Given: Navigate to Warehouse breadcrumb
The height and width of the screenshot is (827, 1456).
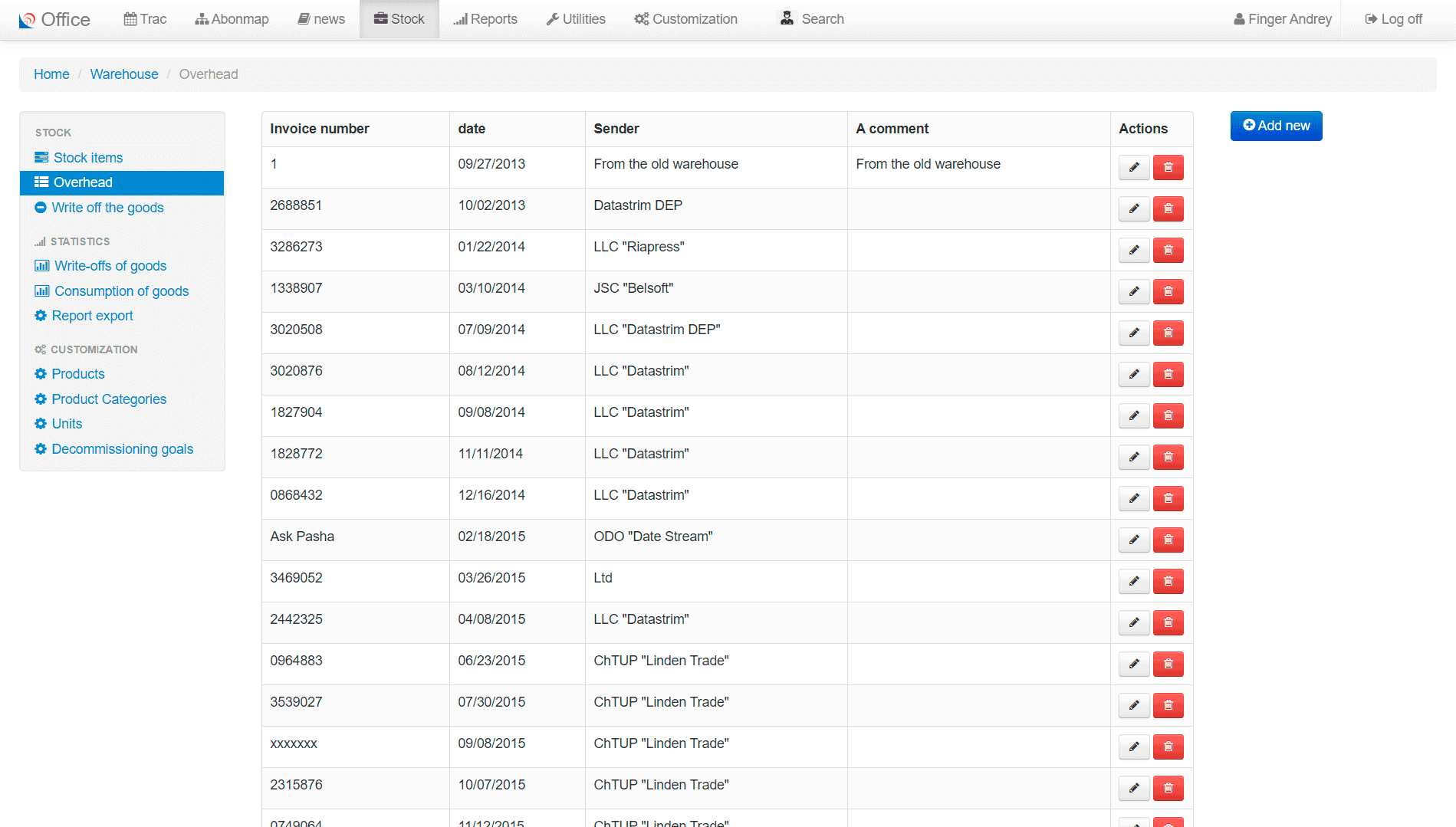Looking at the screenshot, I should pos(124,74).
